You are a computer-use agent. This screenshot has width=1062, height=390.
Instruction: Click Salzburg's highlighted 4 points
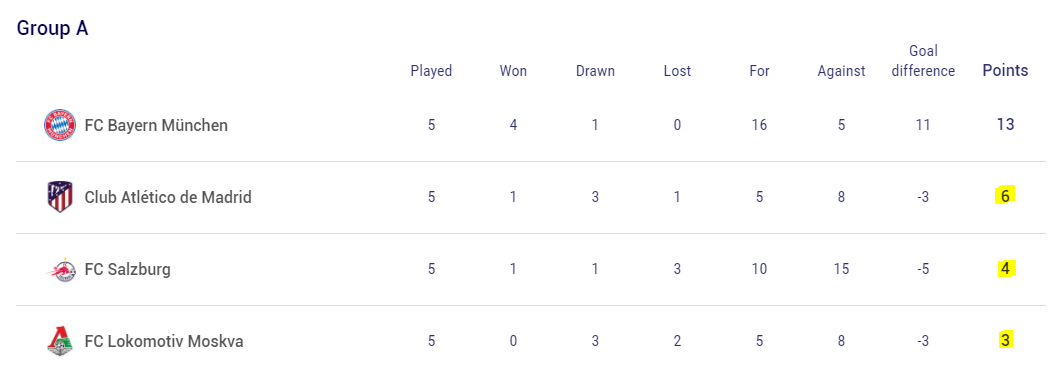[x=1005, y=269]
